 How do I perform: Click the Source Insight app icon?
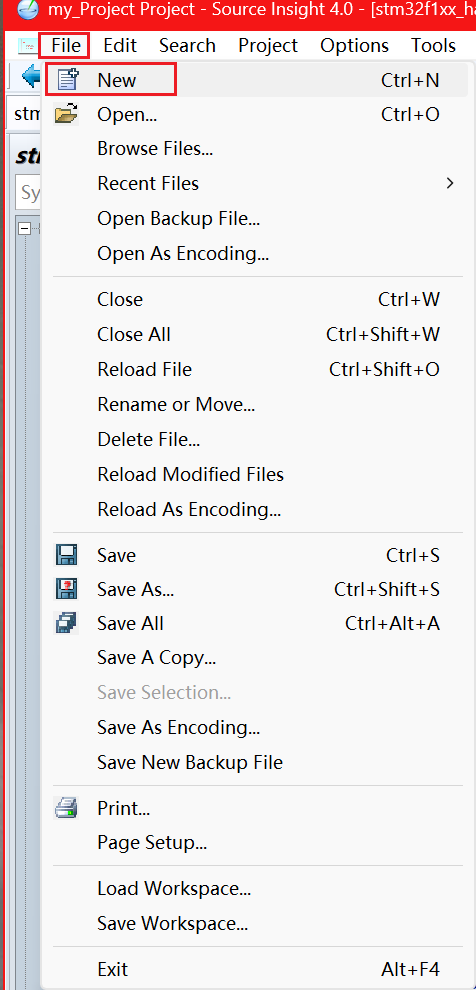(28, 9)
